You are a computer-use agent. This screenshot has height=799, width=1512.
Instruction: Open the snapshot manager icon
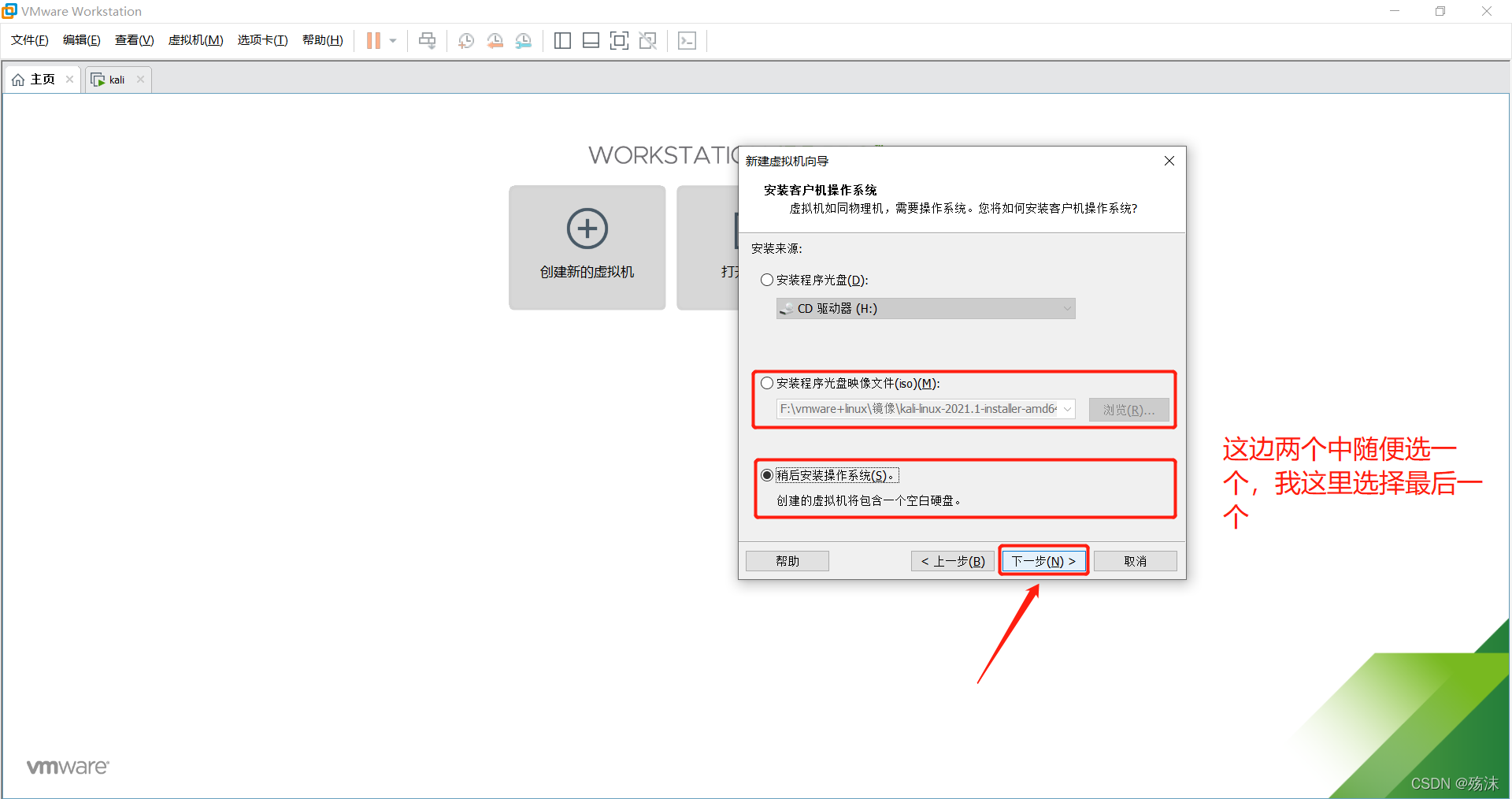(524, 41)
